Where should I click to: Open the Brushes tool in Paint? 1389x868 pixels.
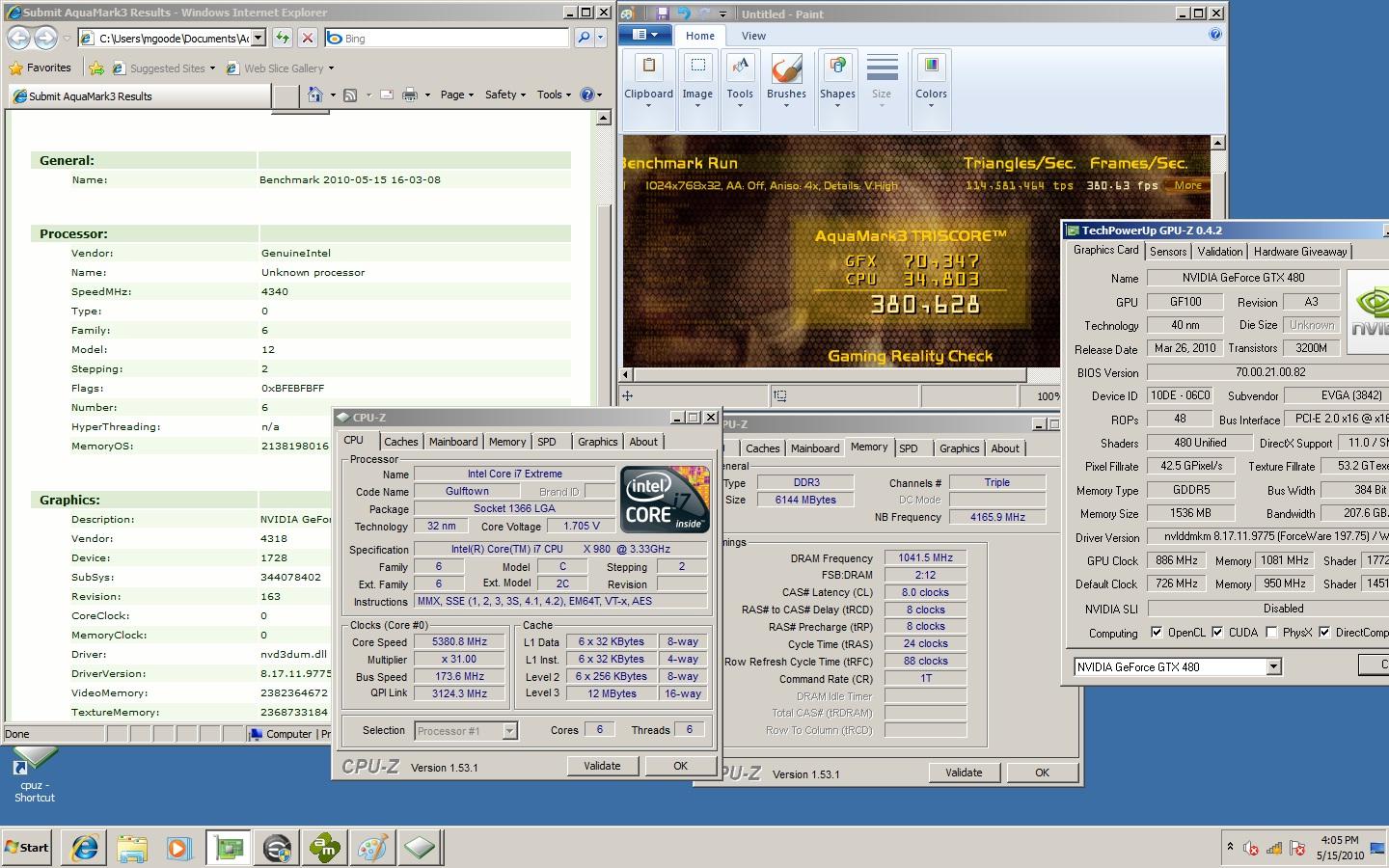[786, 80]
